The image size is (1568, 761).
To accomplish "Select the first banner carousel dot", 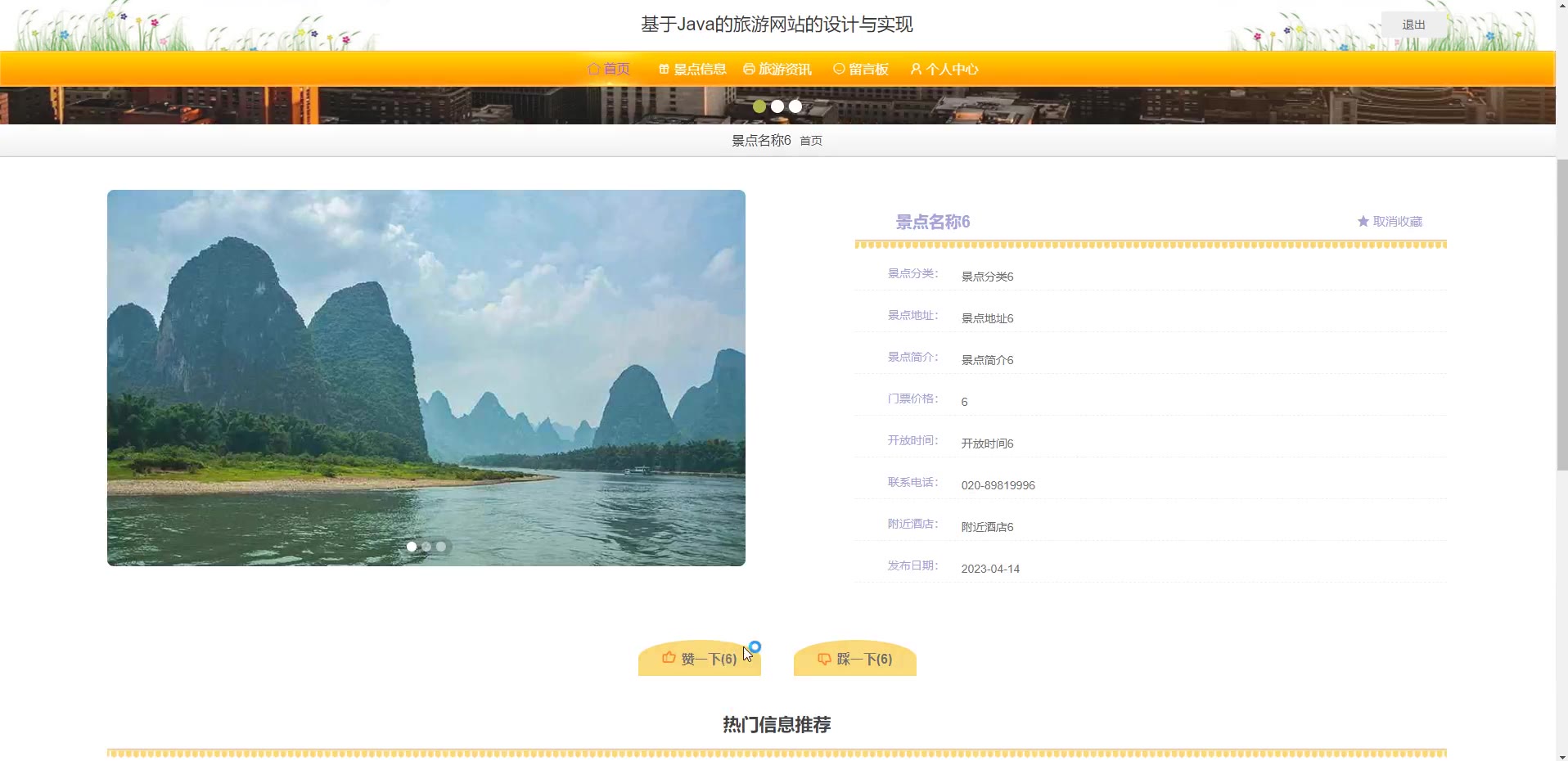I will pyautogui.click(x=759, y=106).
